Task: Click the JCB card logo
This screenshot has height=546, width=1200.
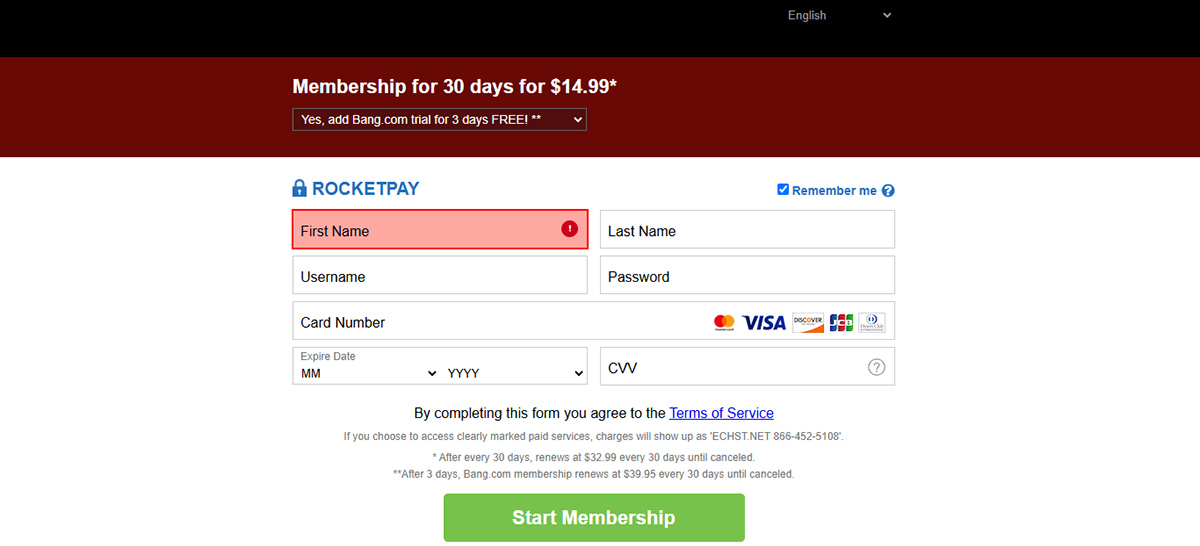Action: tap(841, 322)
